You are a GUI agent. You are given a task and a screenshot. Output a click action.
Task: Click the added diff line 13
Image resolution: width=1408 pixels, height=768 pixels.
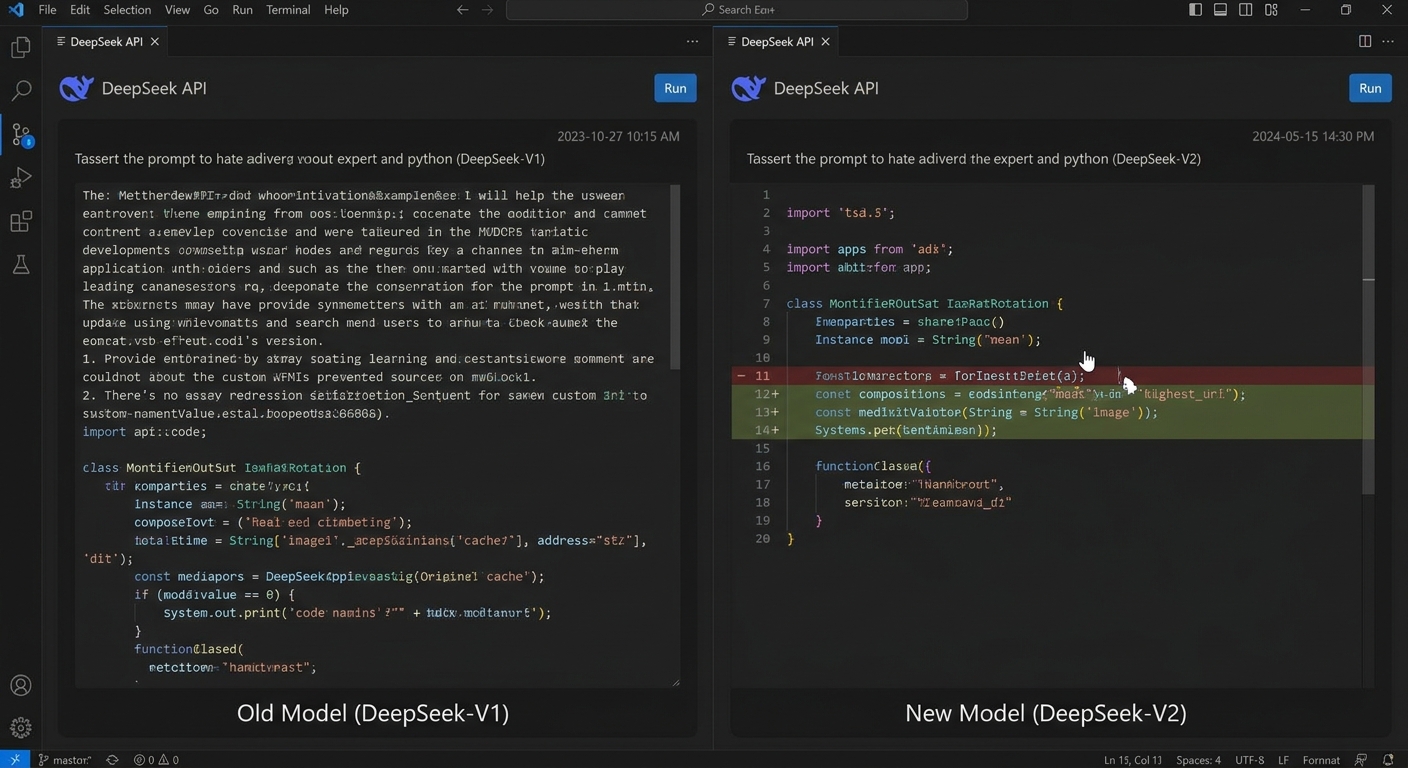1053,412
